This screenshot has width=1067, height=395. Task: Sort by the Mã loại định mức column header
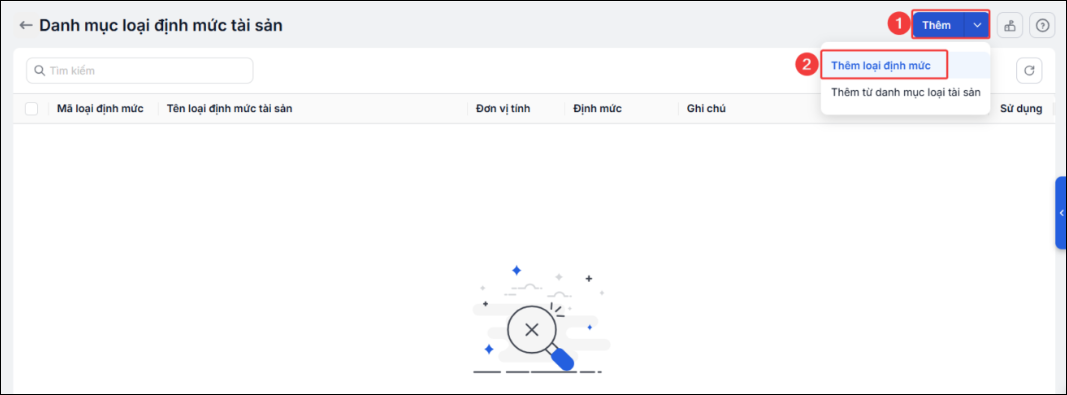coord(100,108)
